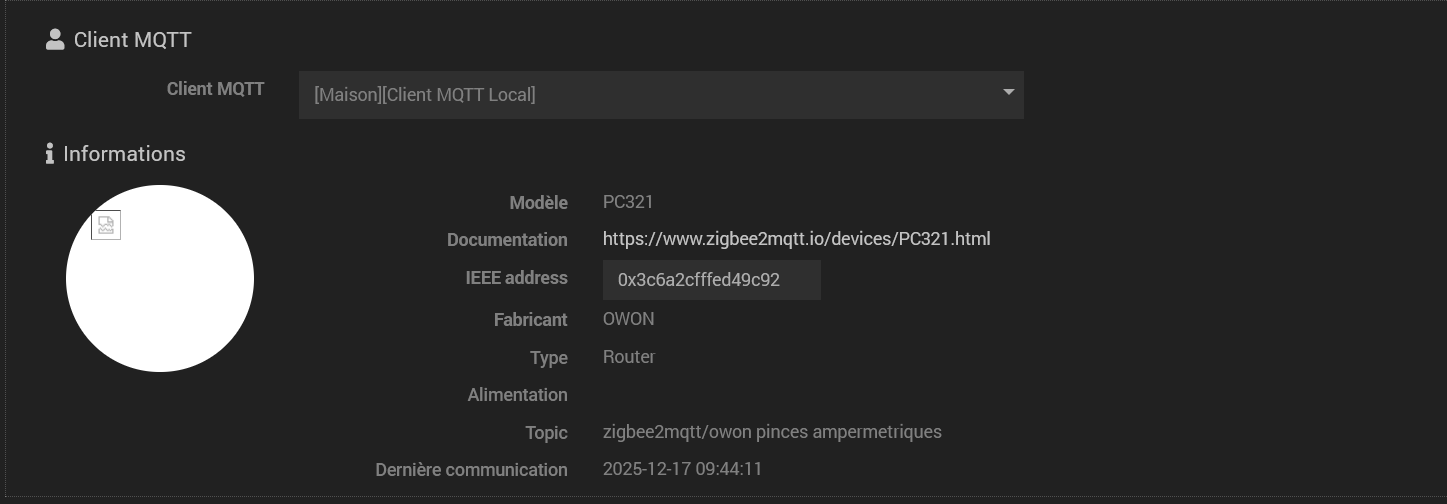Click into the IEEE address field
1447x504 pixels.
pos(711,280)
